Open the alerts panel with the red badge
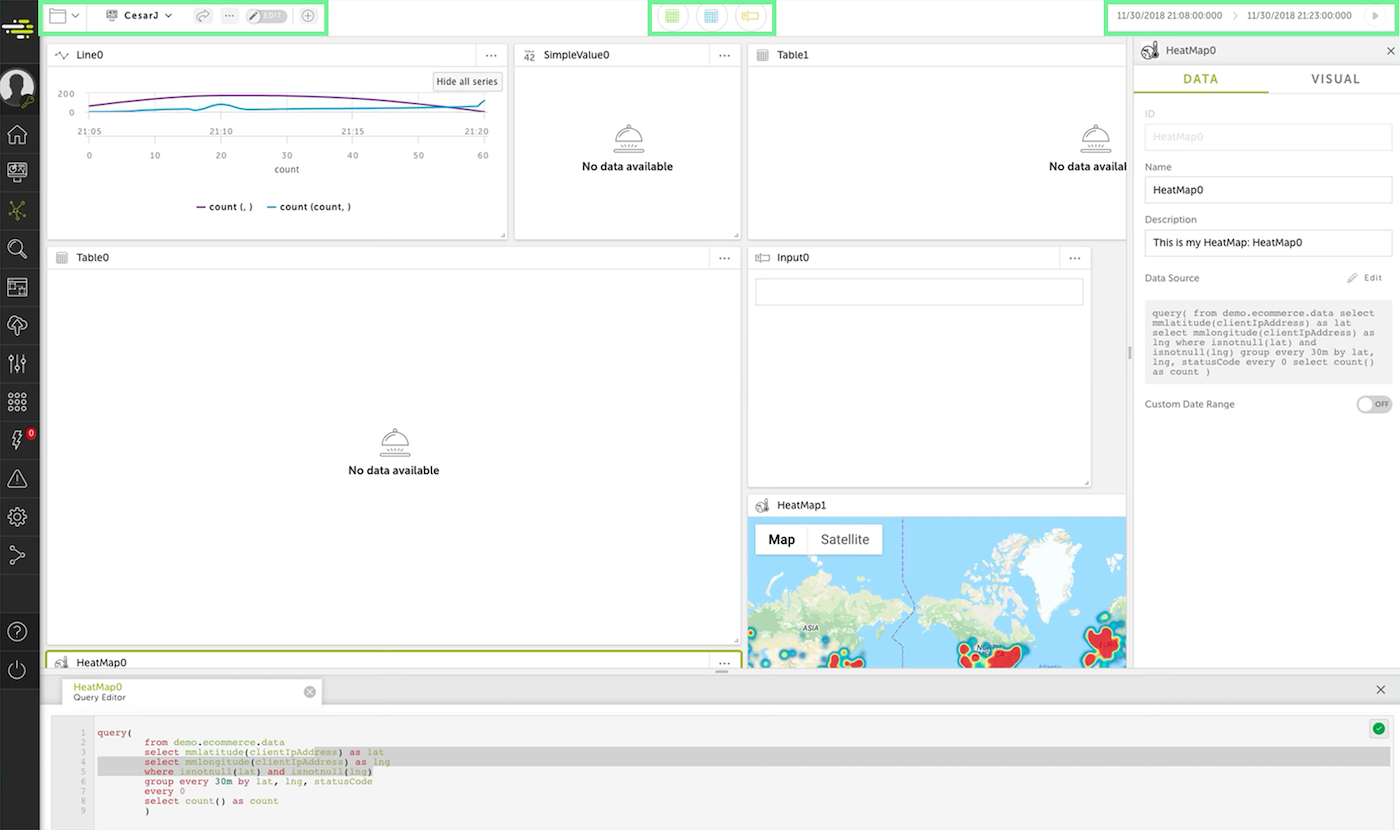The height and width of the screenshot is (830, 1400). click(x=19, y=440)
